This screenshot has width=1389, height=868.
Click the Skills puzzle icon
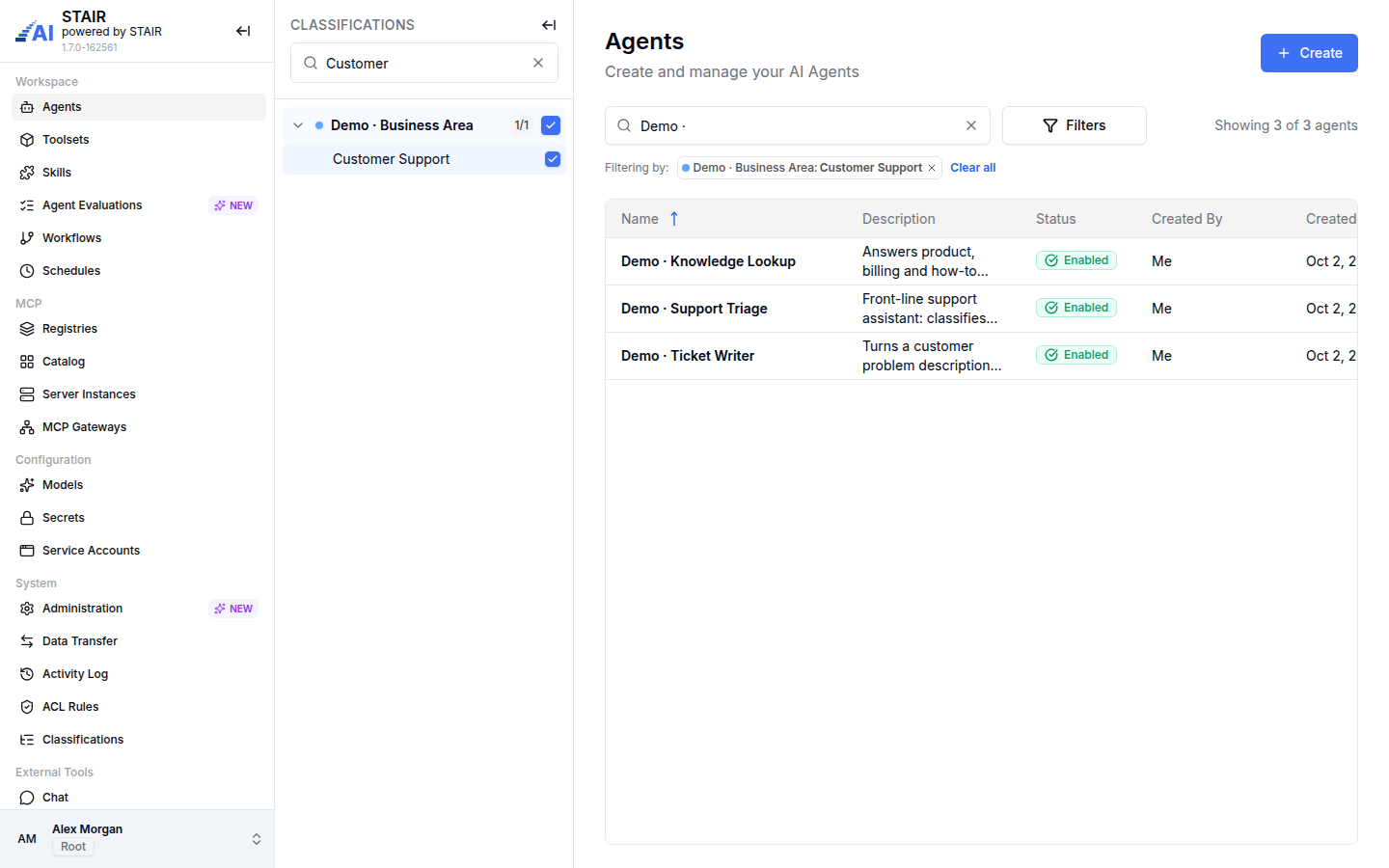coord(27,173)
